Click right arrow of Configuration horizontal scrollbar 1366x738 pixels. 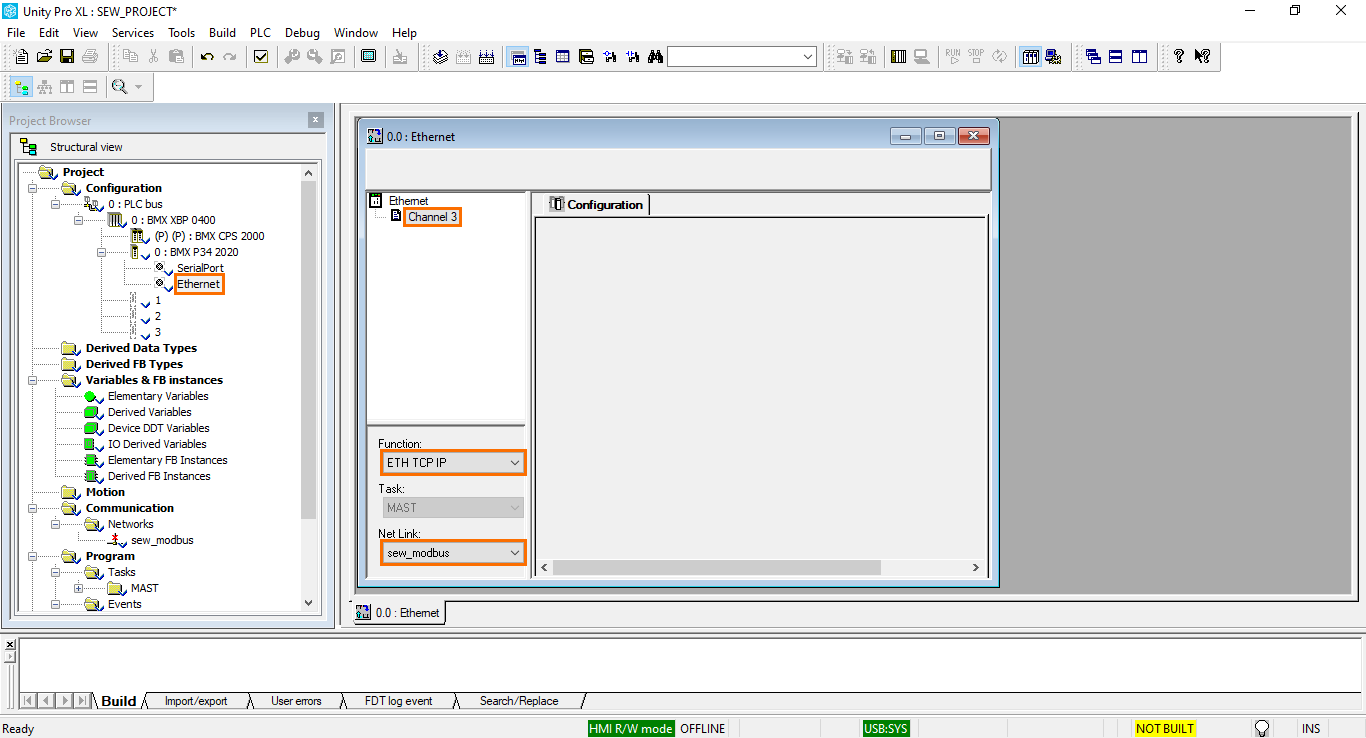tap(976, 567)
